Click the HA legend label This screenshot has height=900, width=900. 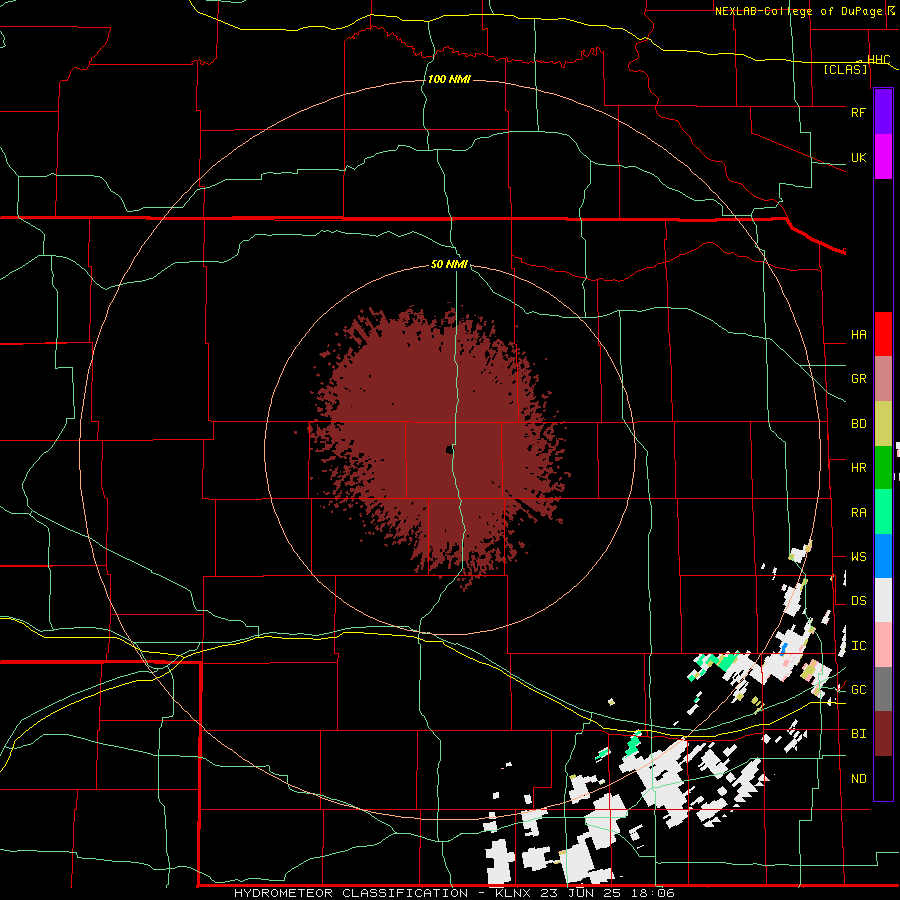(858, 335)
